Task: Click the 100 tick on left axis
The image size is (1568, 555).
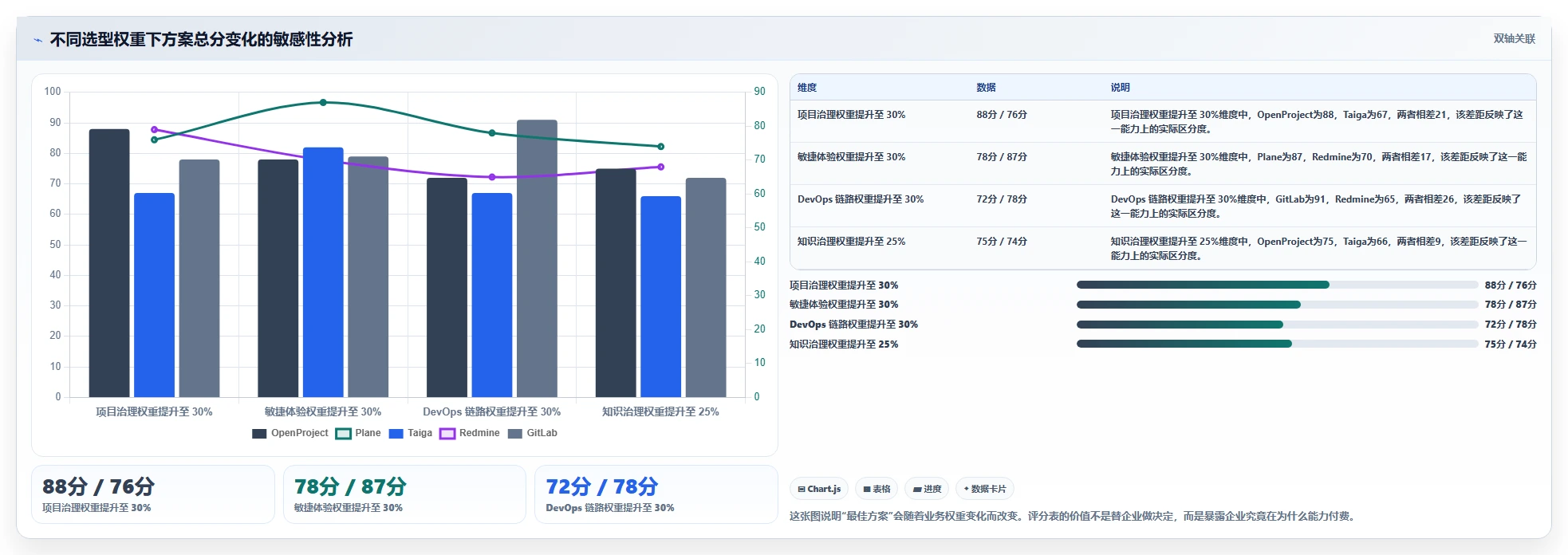Action: (x=53, y=92)
